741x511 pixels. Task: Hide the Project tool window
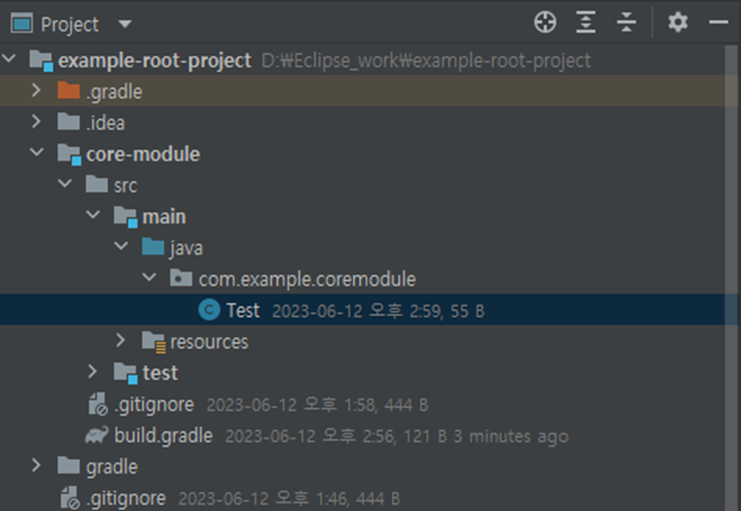click(718, 22)
